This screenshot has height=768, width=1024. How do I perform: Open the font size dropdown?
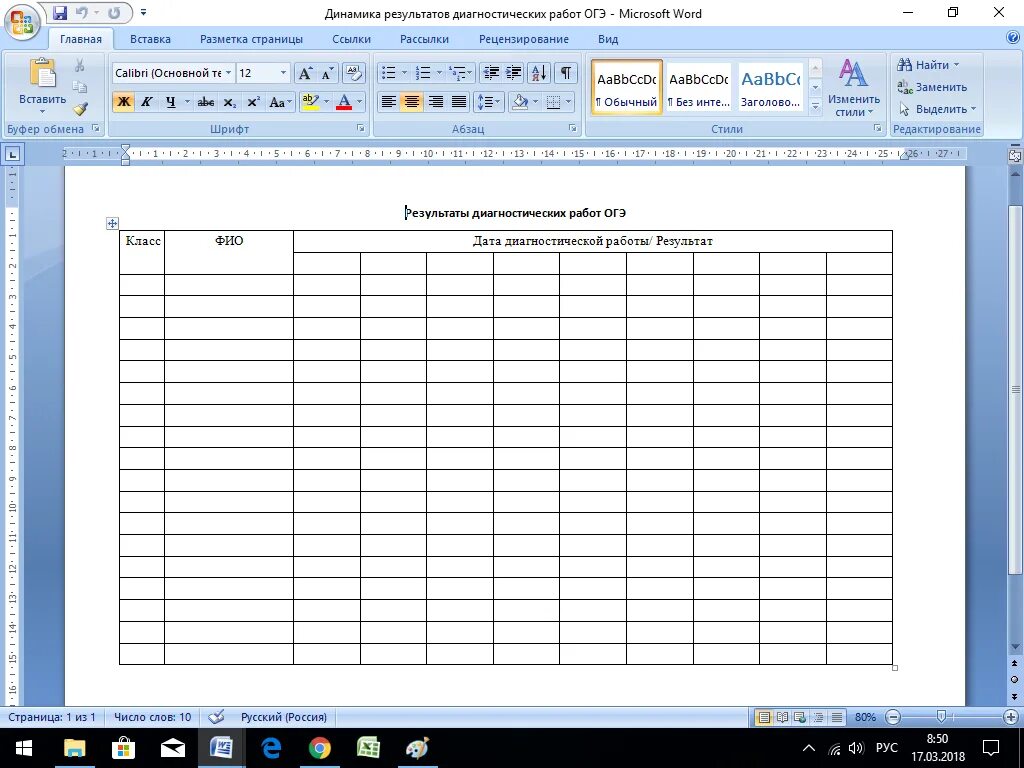(283, 73)
